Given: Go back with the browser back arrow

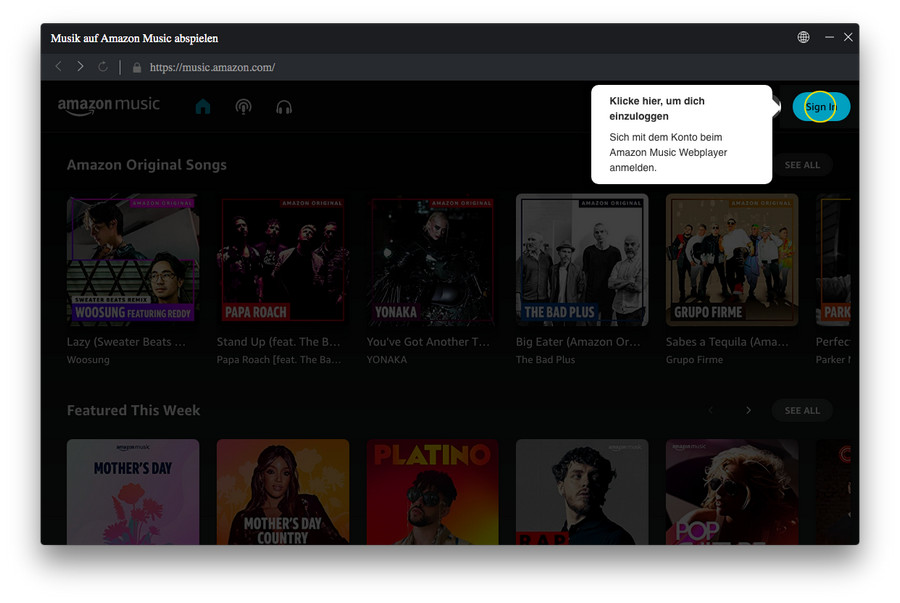Looking at the screenshot, I should point(59,67).
